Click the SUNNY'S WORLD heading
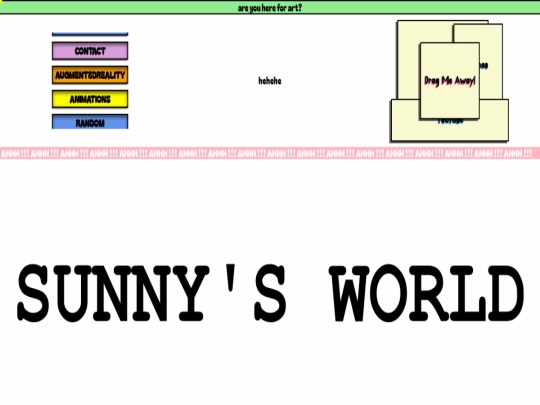 coord(271,293)
